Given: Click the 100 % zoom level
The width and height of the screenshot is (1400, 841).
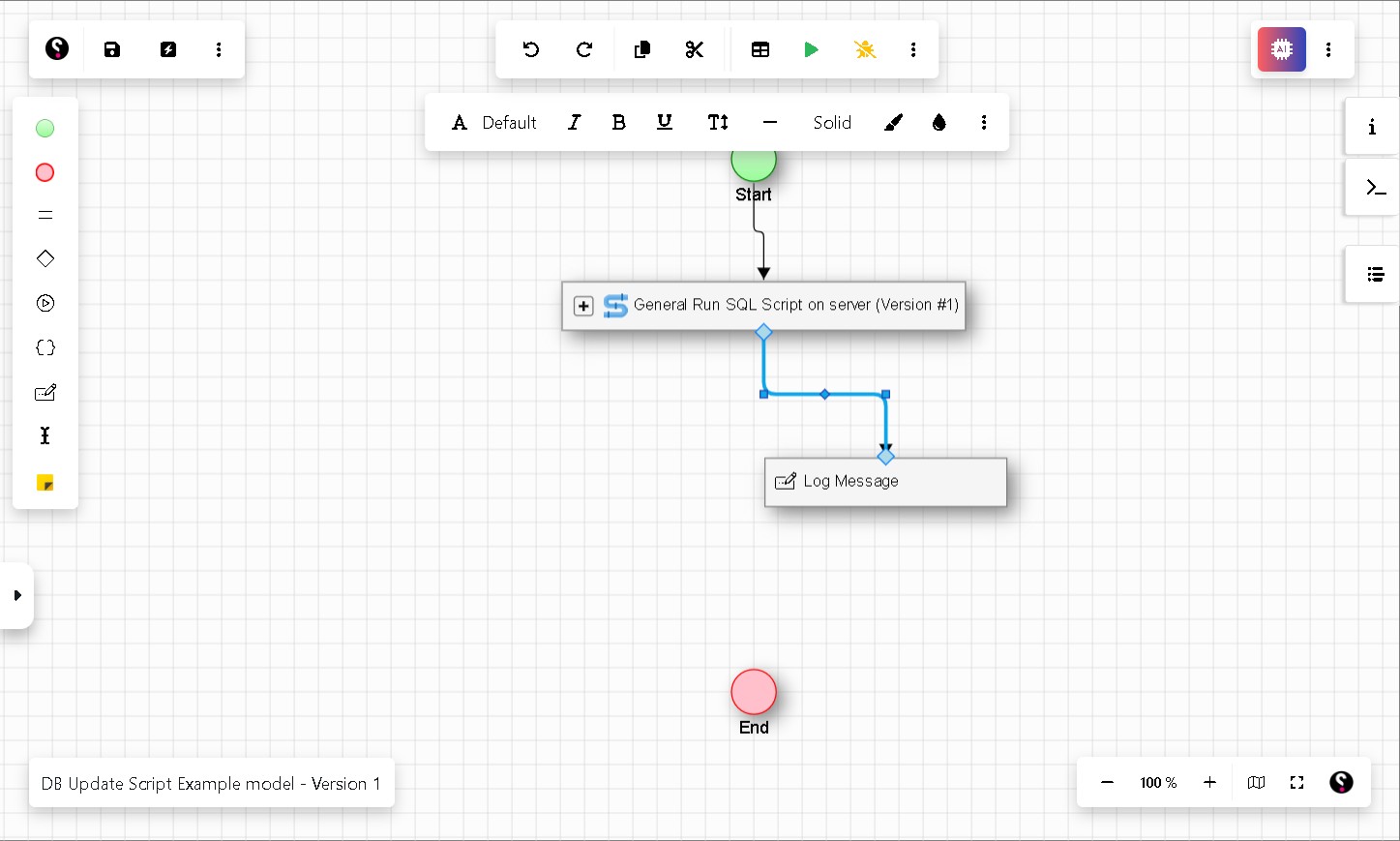Looking at the screenshot, I should [1158, 782].
